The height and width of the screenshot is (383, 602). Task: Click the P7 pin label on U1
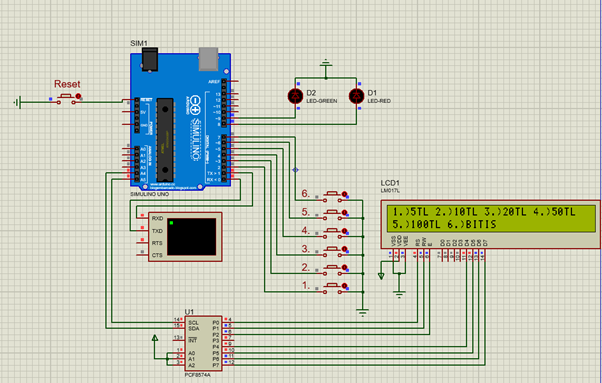point(216,365)
